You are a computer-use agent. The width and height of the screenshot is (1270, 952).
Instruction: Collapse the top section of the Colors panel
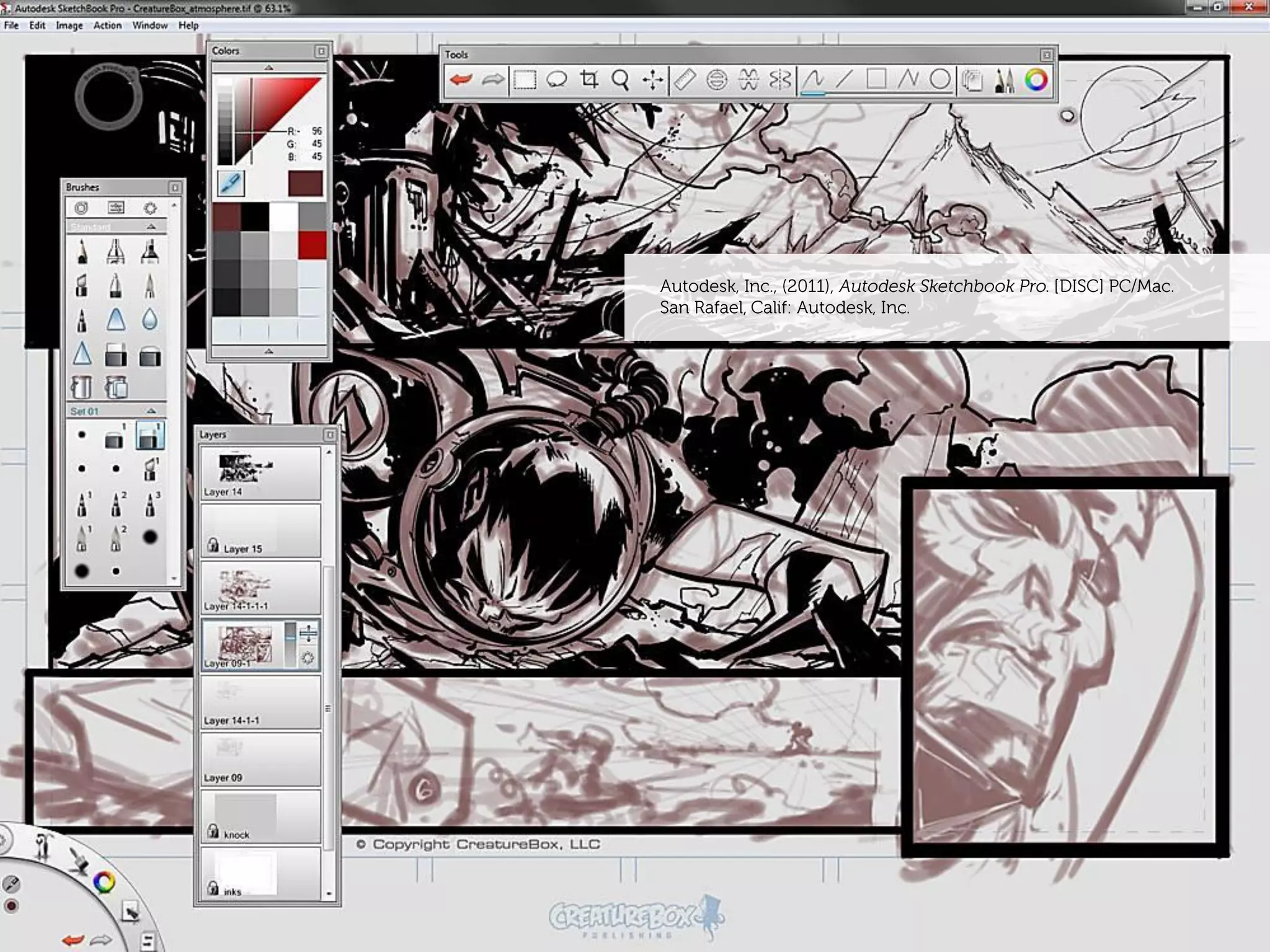point(269,67)
